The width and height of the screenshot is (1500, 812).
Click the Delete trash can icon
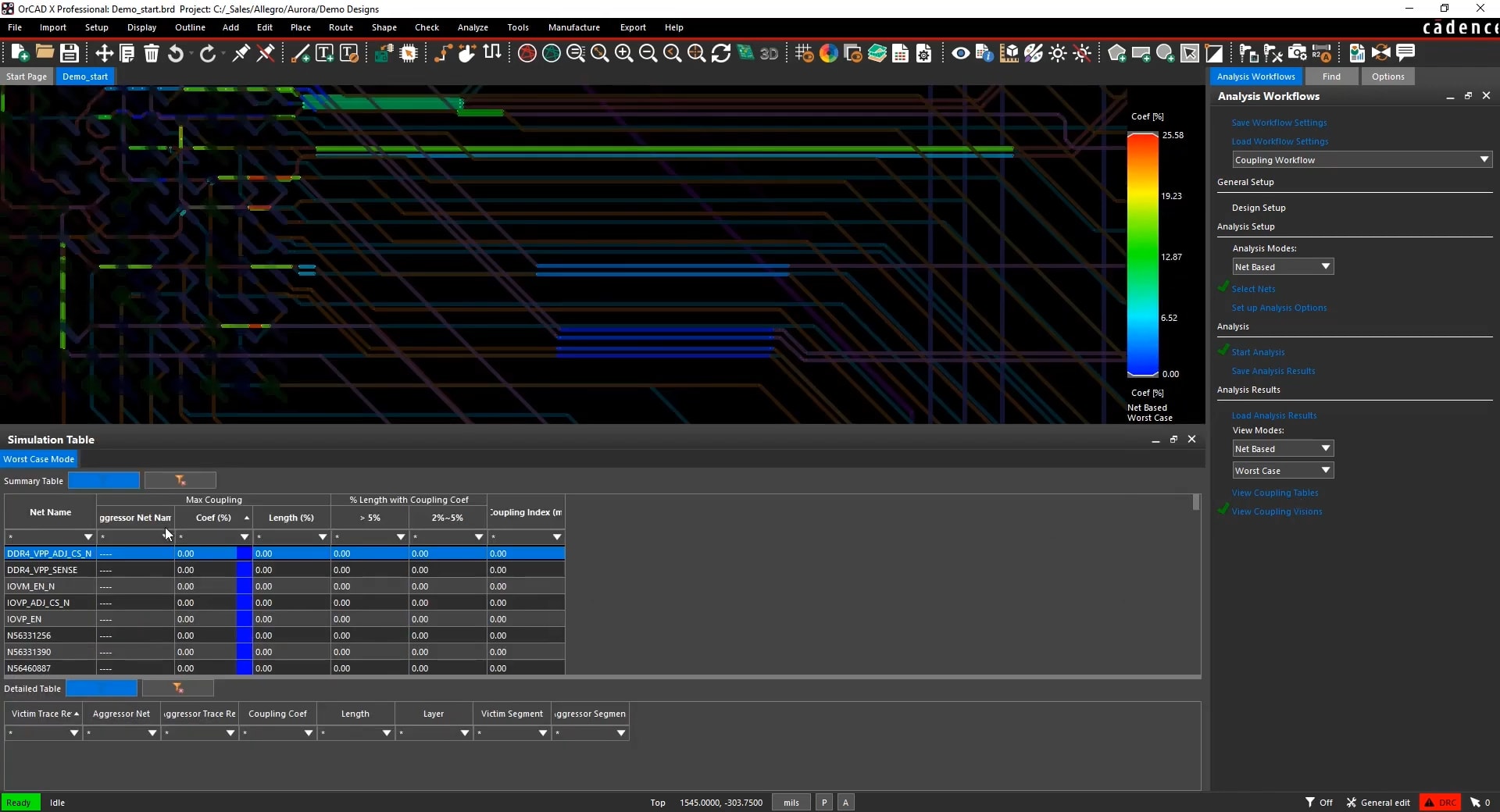[152, 53]
